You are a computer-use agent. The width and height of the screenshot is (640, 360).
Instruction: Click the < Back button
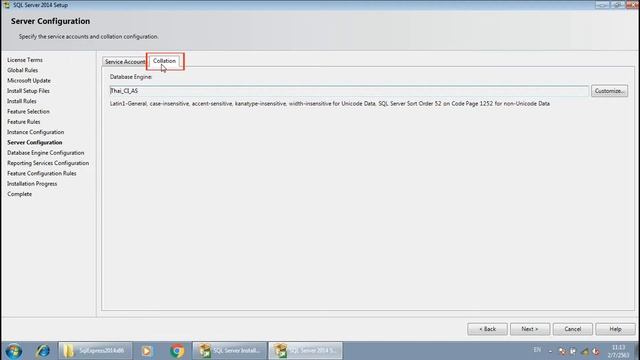(487, 329)
